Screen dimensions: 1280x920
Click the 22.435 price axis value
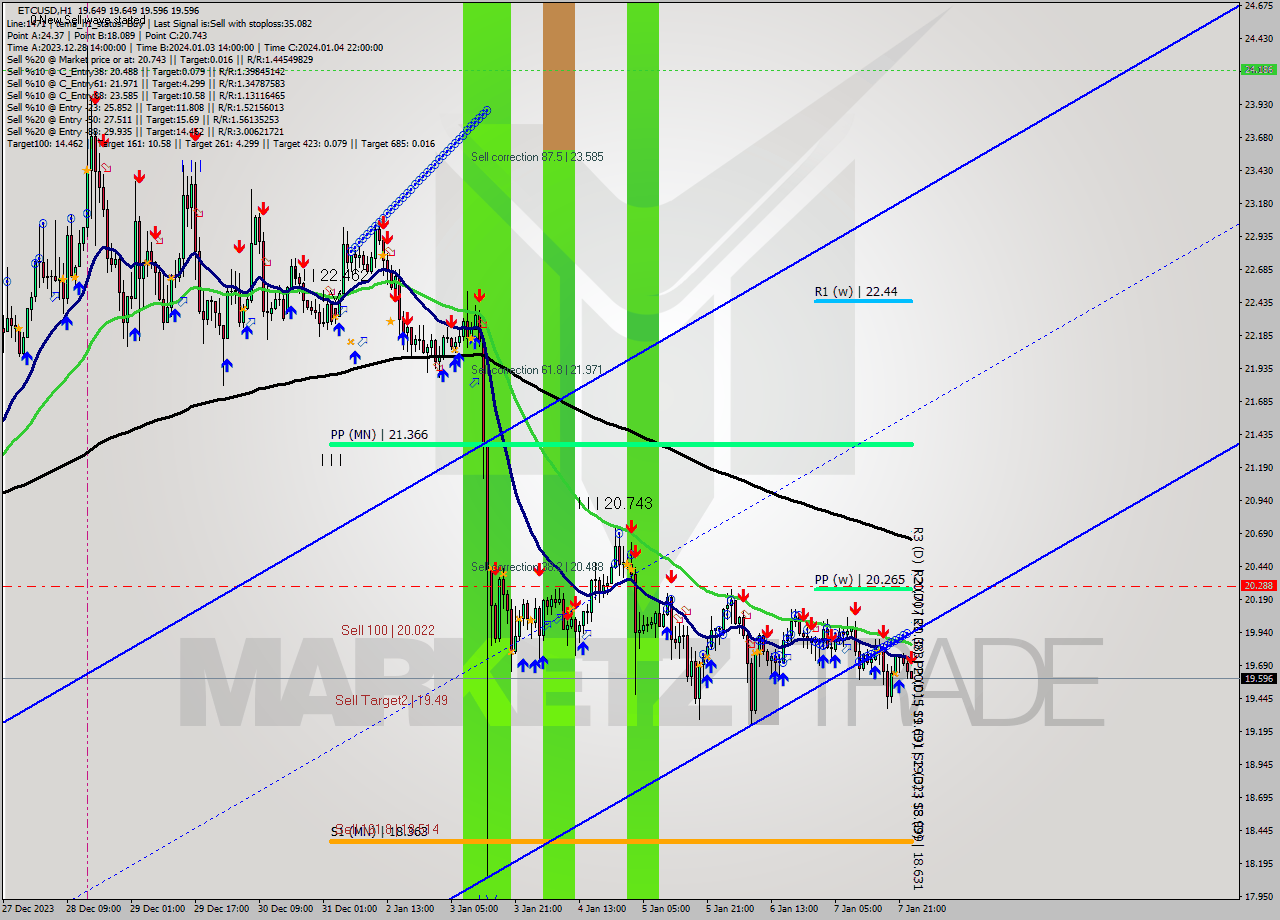[x=1258, y=302]
